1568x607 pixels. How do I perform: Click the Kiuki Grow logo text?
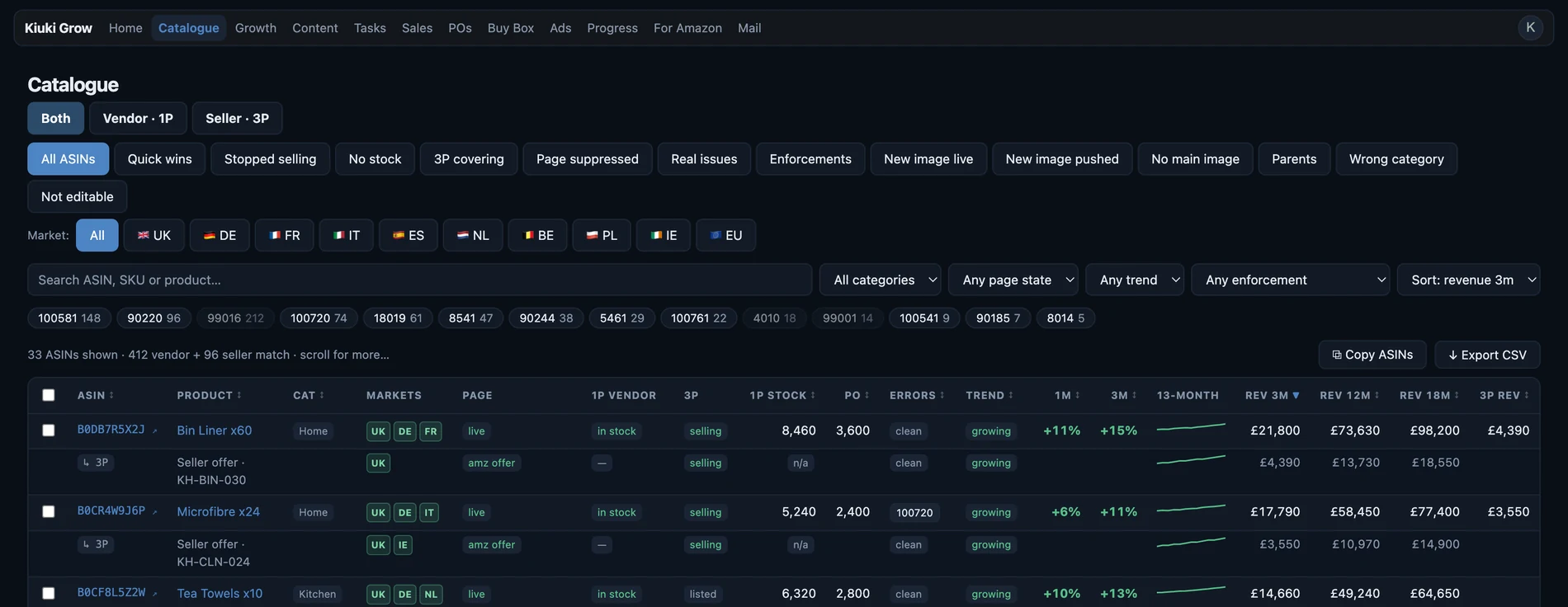coord(58,27)
